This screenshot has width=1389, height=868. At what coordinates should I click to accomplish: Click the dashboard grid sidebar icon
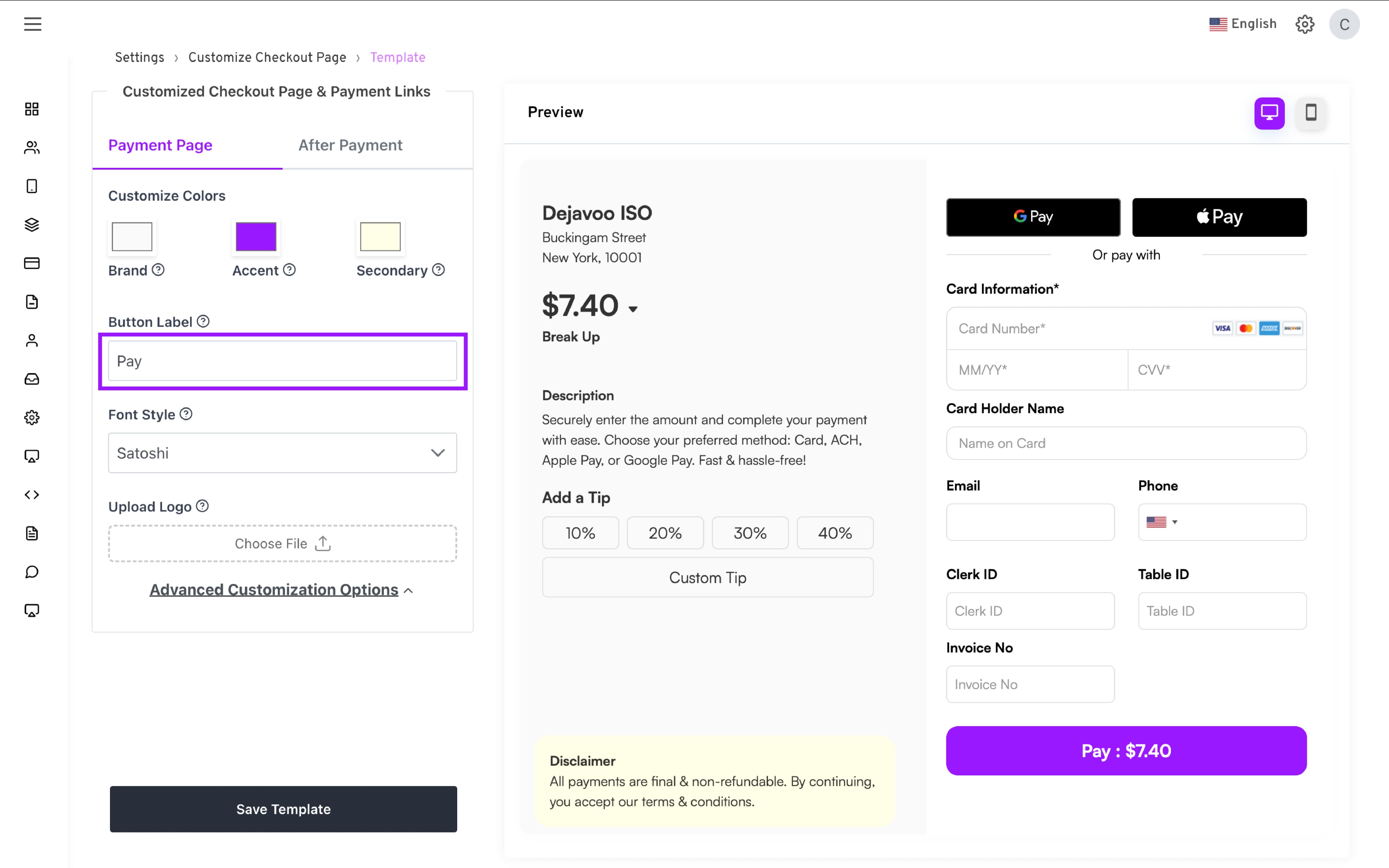32,109
